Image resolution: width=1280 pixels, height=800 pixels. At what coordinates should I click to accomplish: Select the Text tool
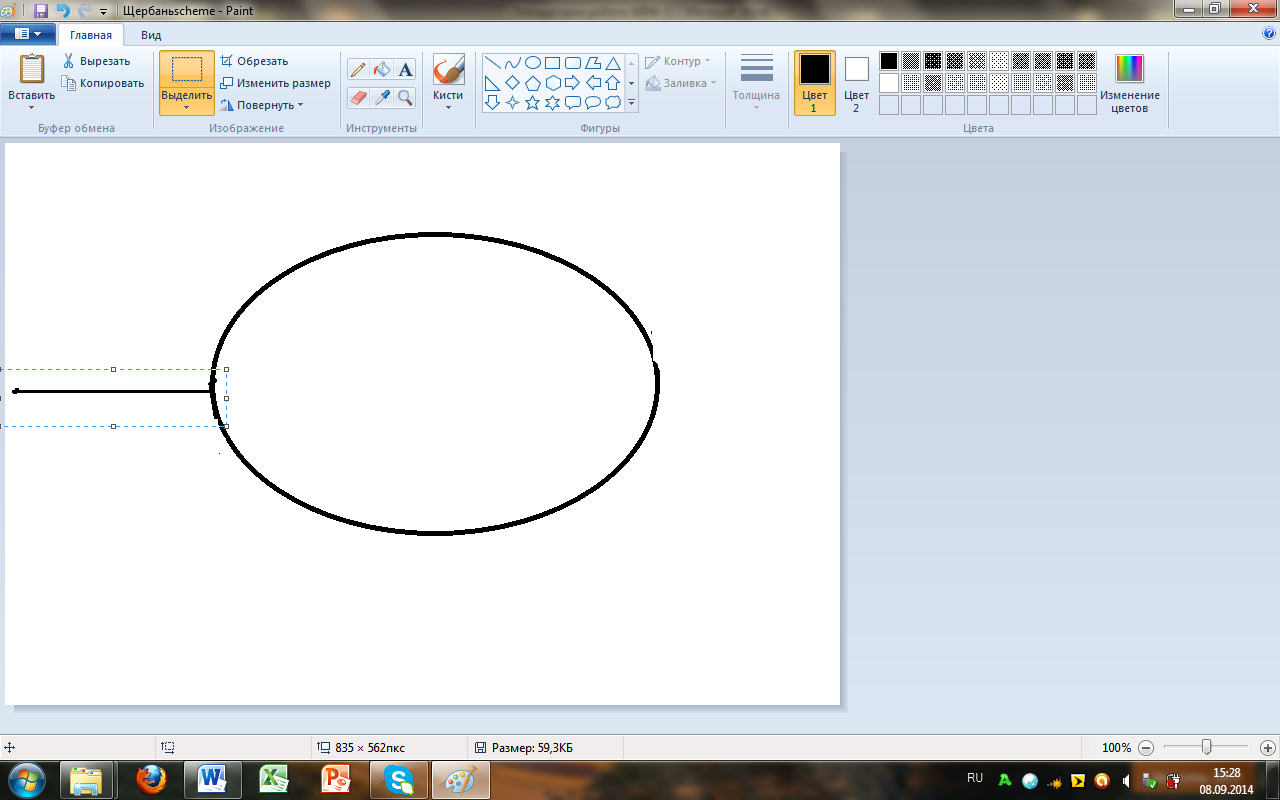click(x=405, y=70)
